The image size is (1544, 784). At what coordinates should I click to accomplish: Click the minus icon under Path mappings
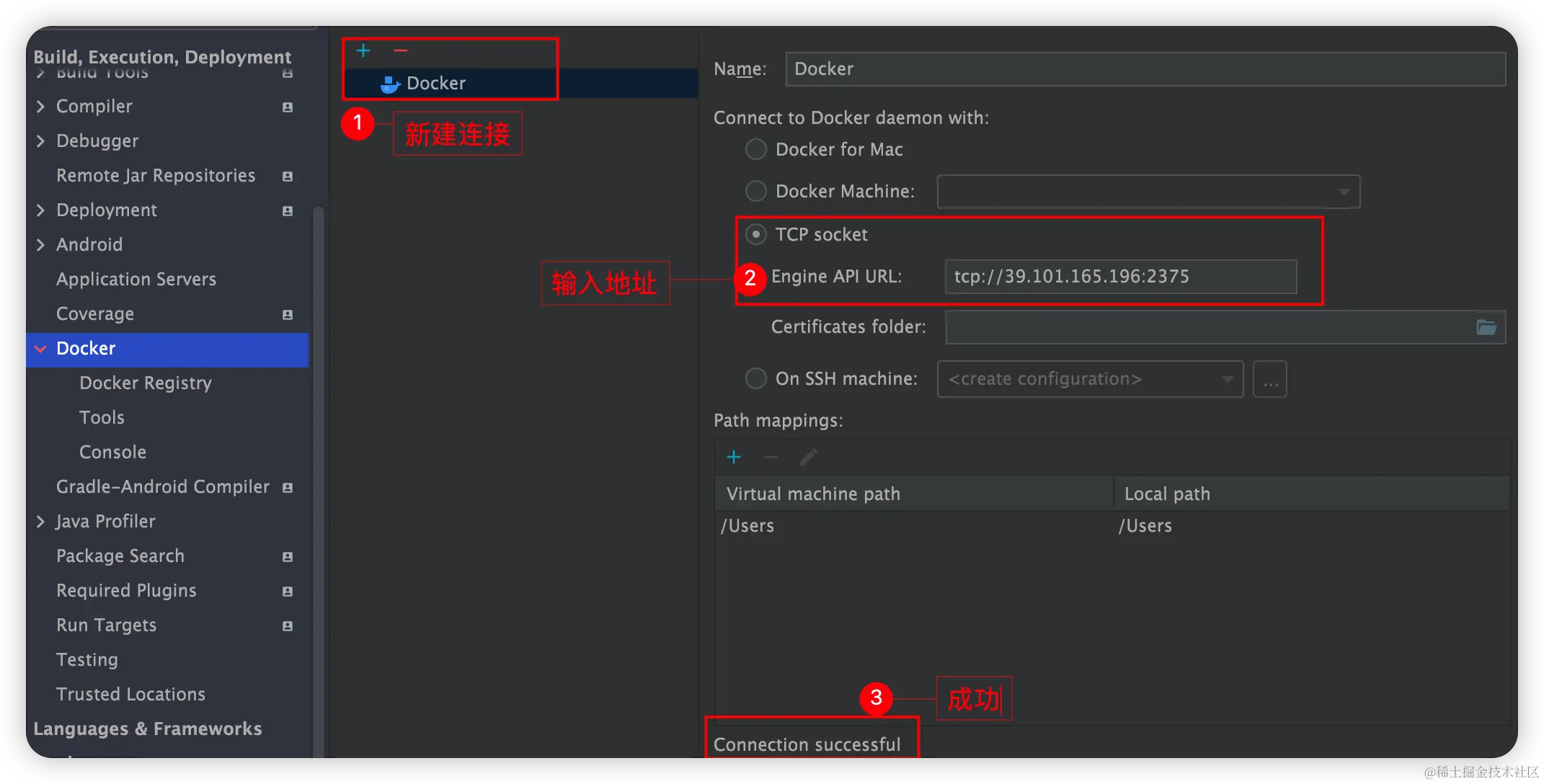(x=771, y=457)
